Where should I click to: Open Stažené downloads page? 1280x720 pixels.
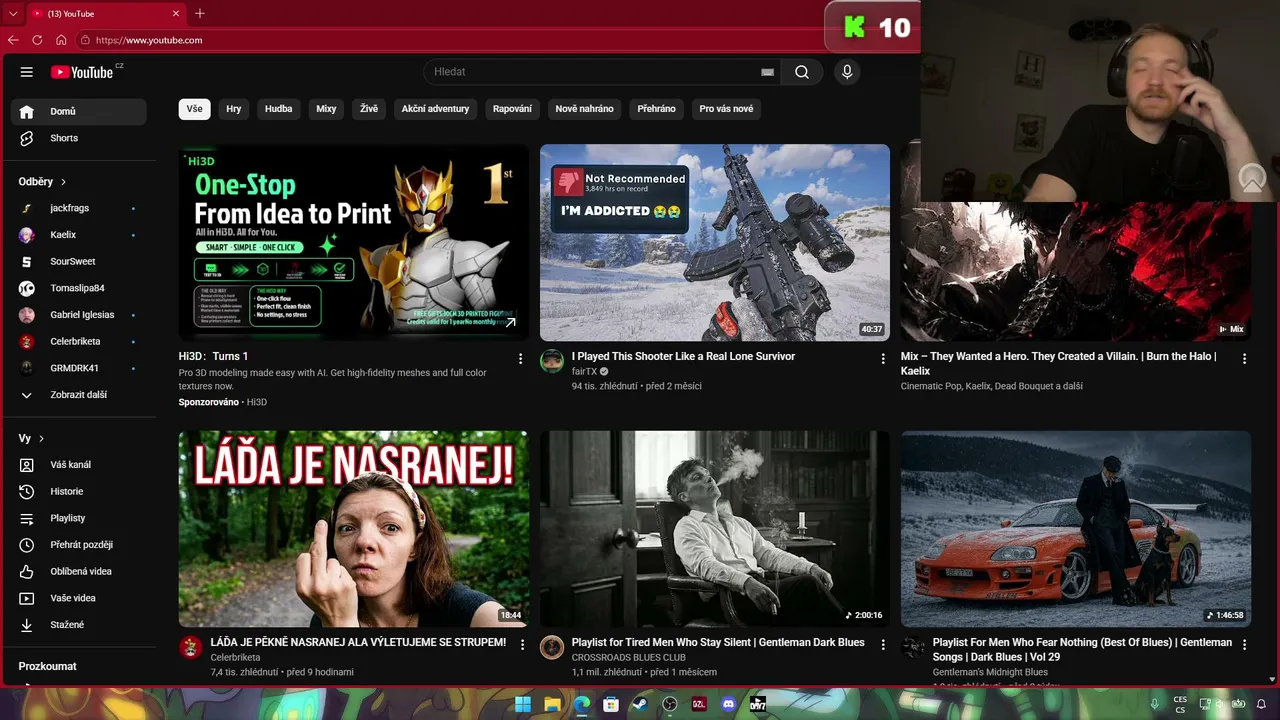click(x=79, y=625)
